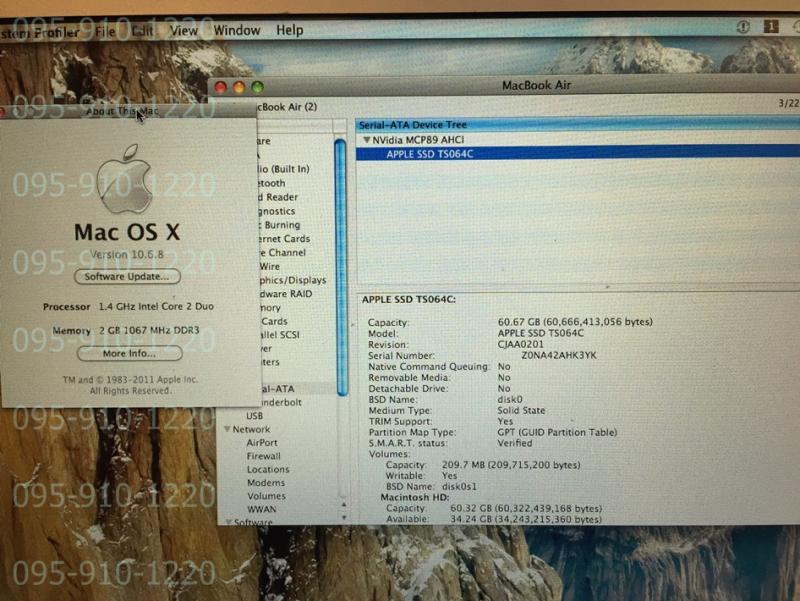The height and width of the screenshot is (601, 800).
Task: Select Locations in the sidebar
Action: [x=268, y=469]
